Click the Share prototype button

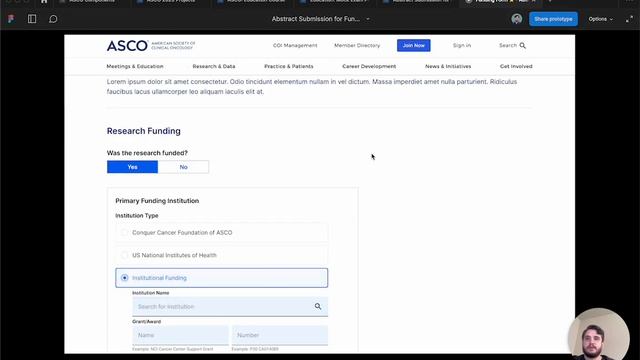[553, 19]
